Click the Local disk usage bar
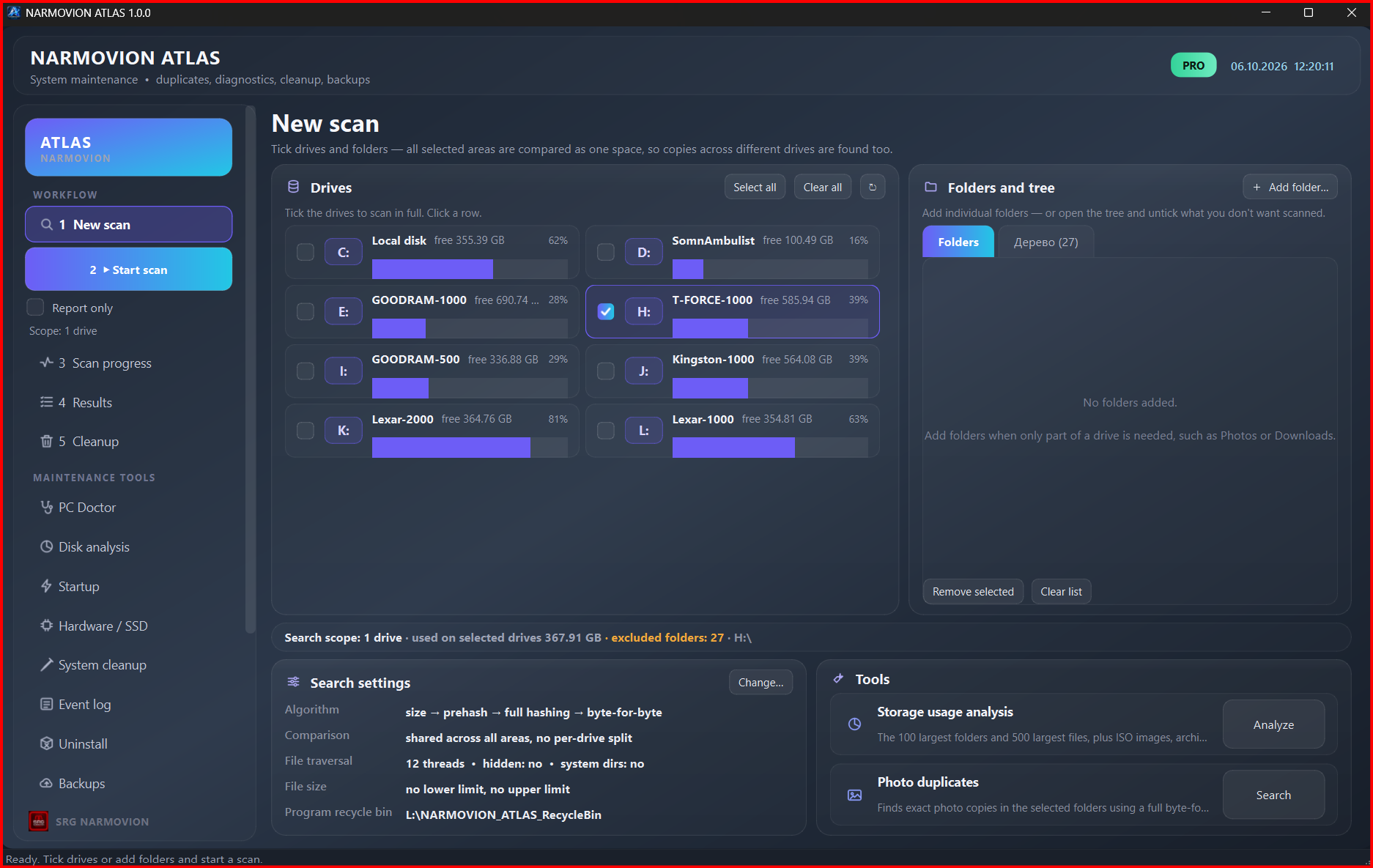Image resolution: width=1373 pixels, height=868 pixels. [470, 269]
